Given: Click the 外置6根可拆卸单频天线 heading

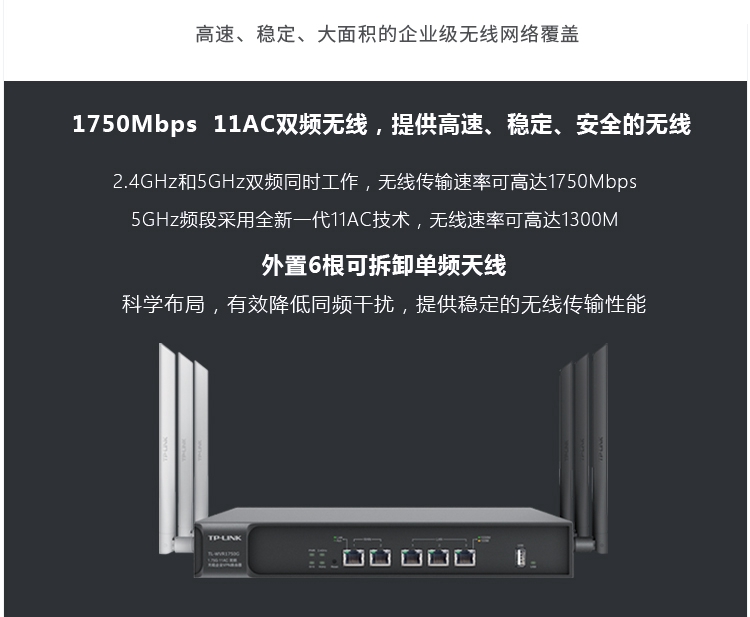Looking at the screenshot, I should tap(384, 265).
